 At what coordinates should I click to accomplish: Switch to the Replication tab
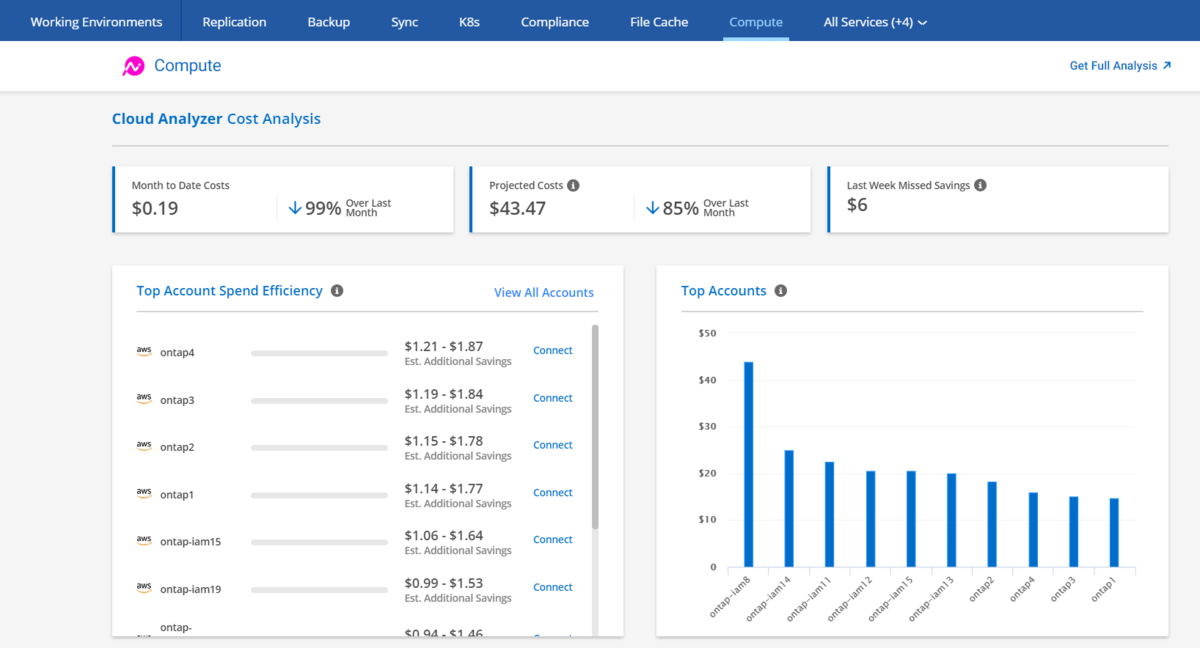234,22
